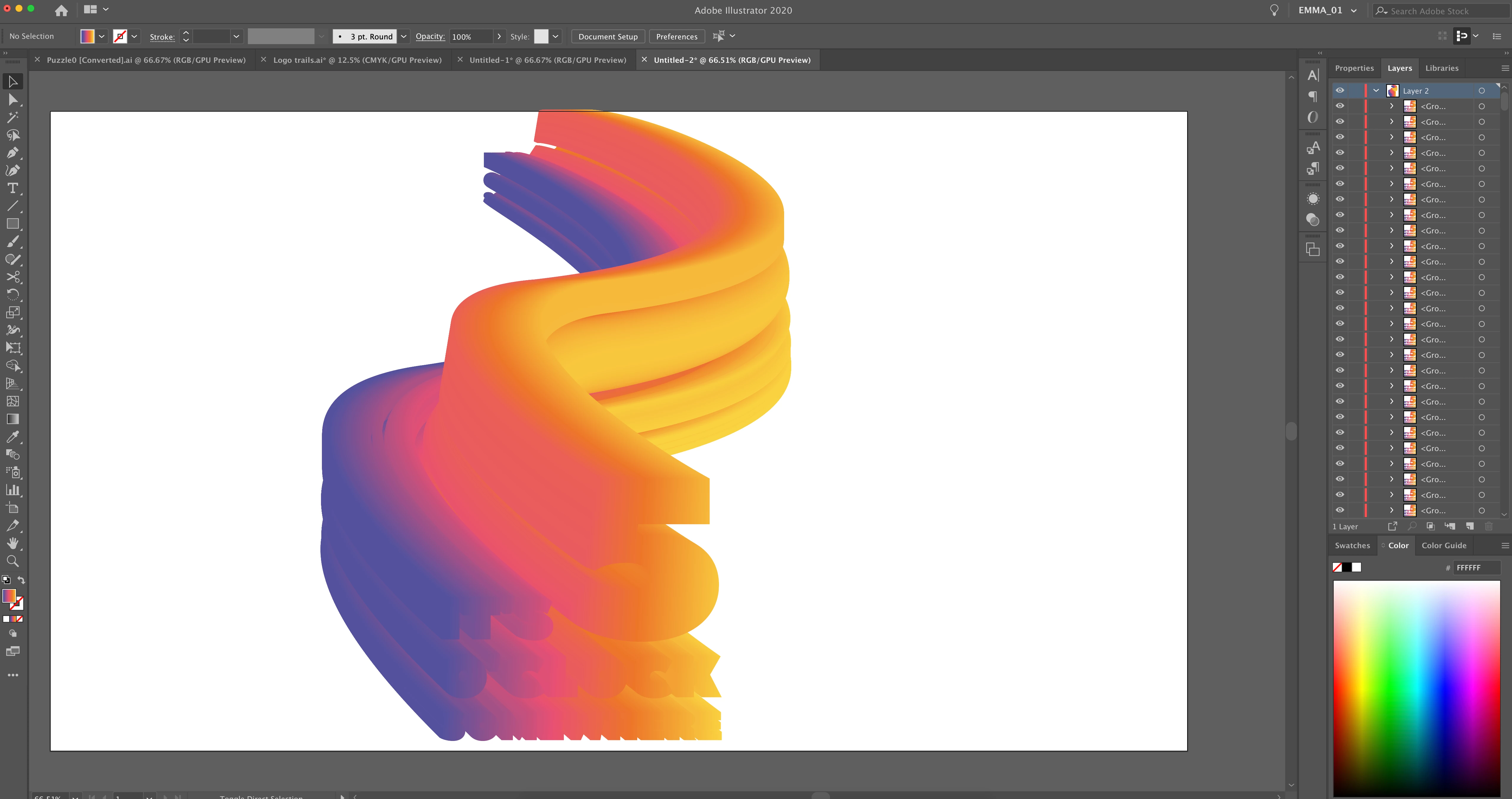Select the Eyedropper tool
The height and width of the screenshot is (799, 1512).
(x=13, y=437)
